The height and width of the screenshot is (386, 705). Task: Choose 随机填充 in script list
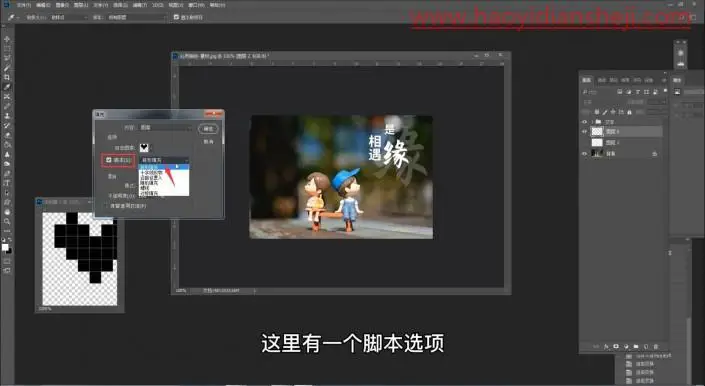[164, 182]
